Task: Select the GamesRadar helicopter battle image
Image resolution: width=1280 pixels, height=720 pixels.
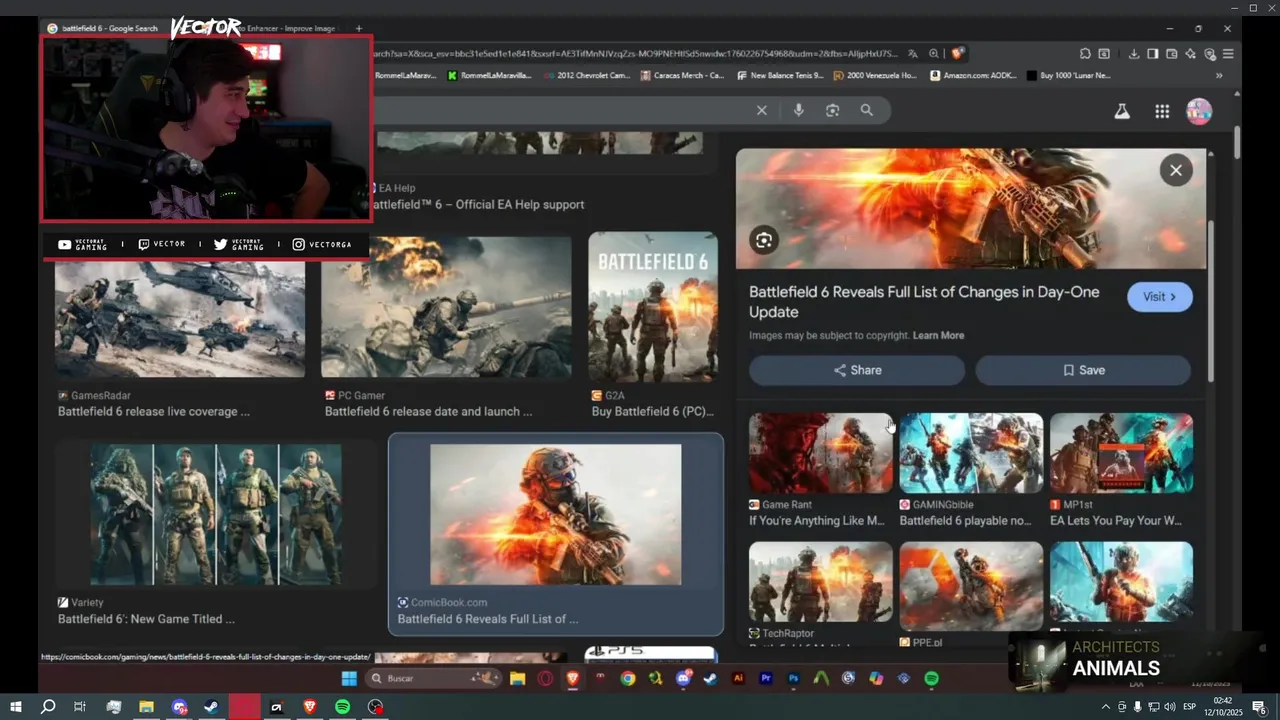Action: click(180, 319)
